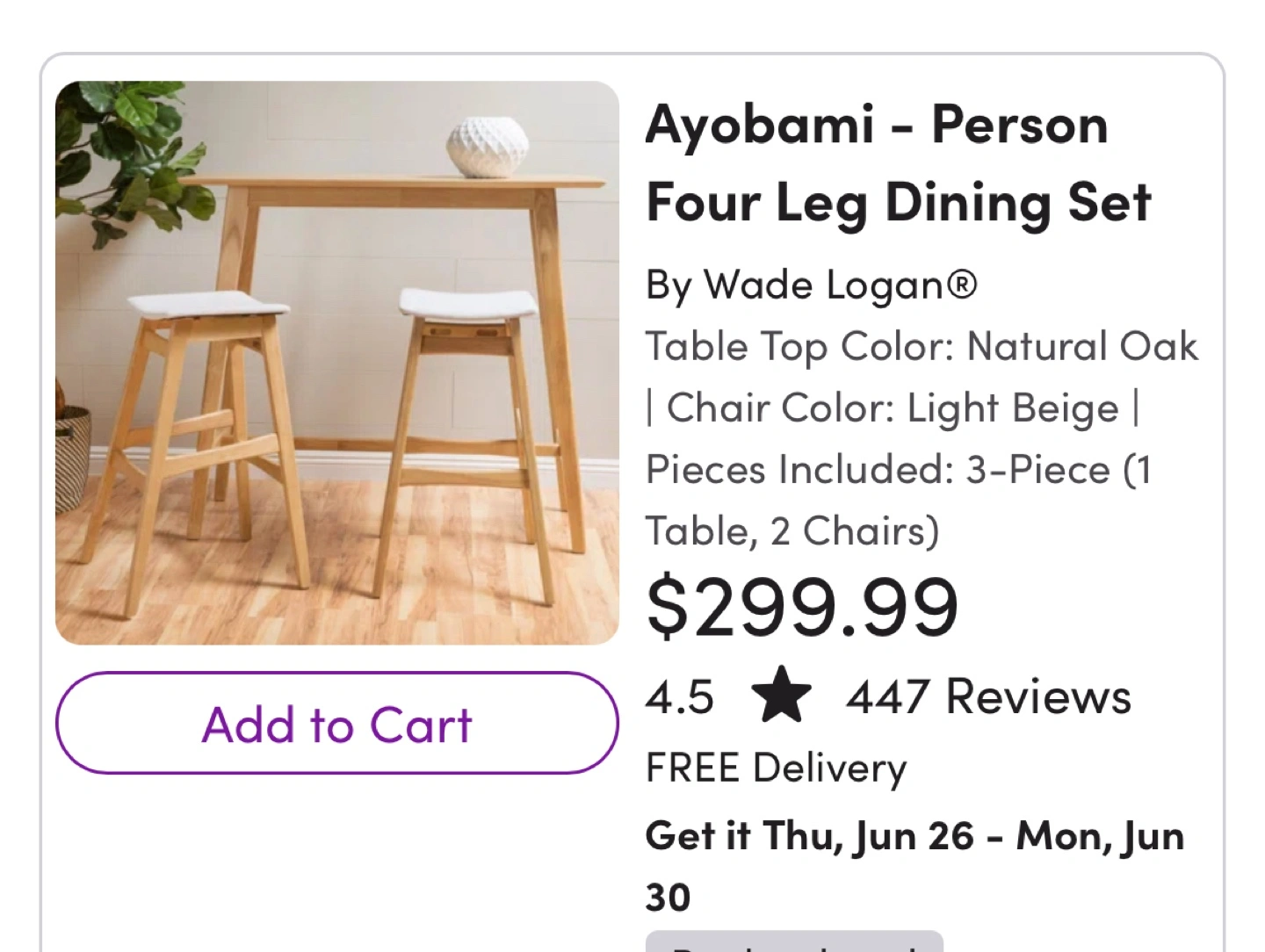Click the black star rating icon
The image size is (1265, 952).
pos(782,695)
